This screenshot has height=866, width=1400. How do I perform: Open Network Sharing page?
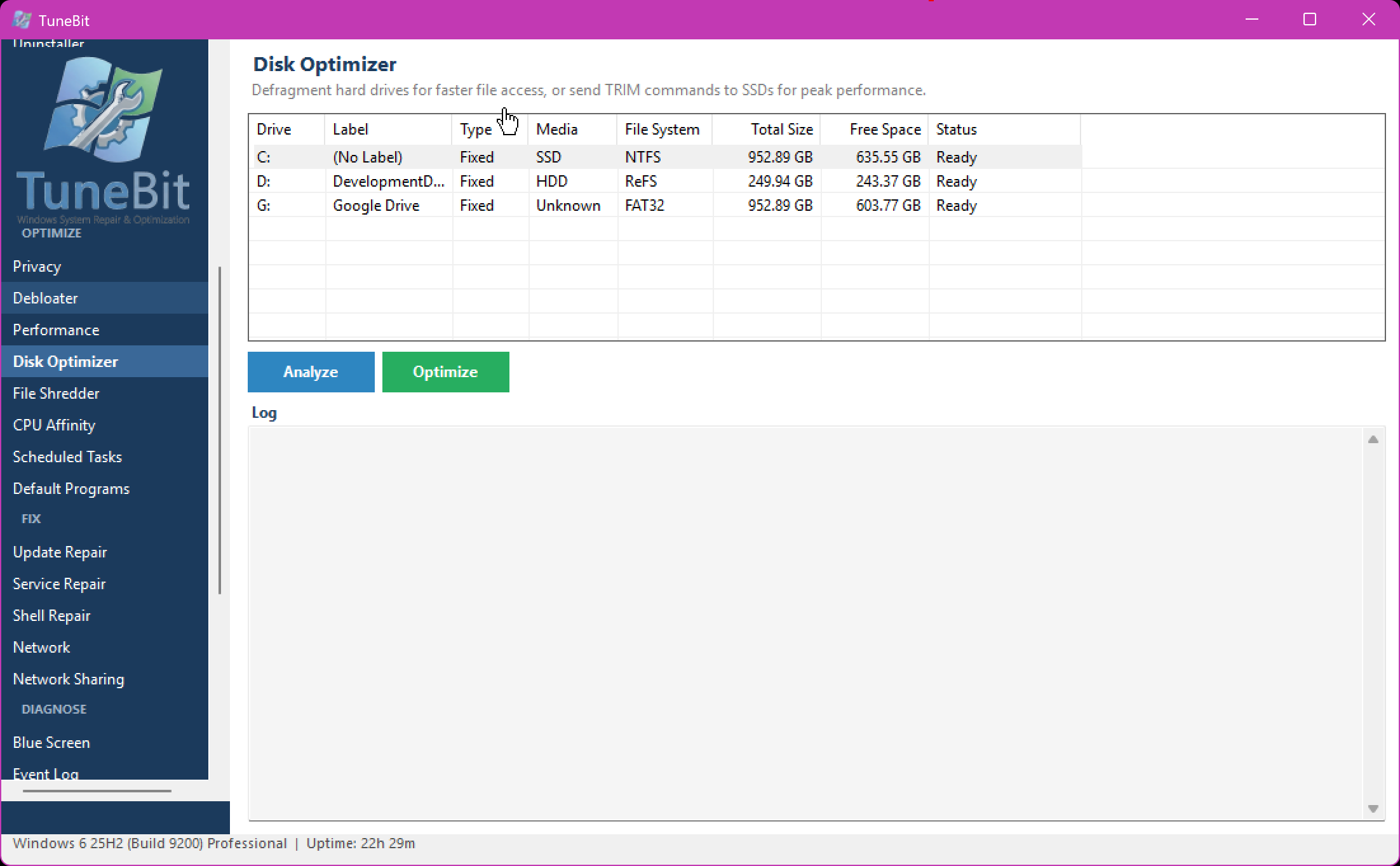pos(104,679)
